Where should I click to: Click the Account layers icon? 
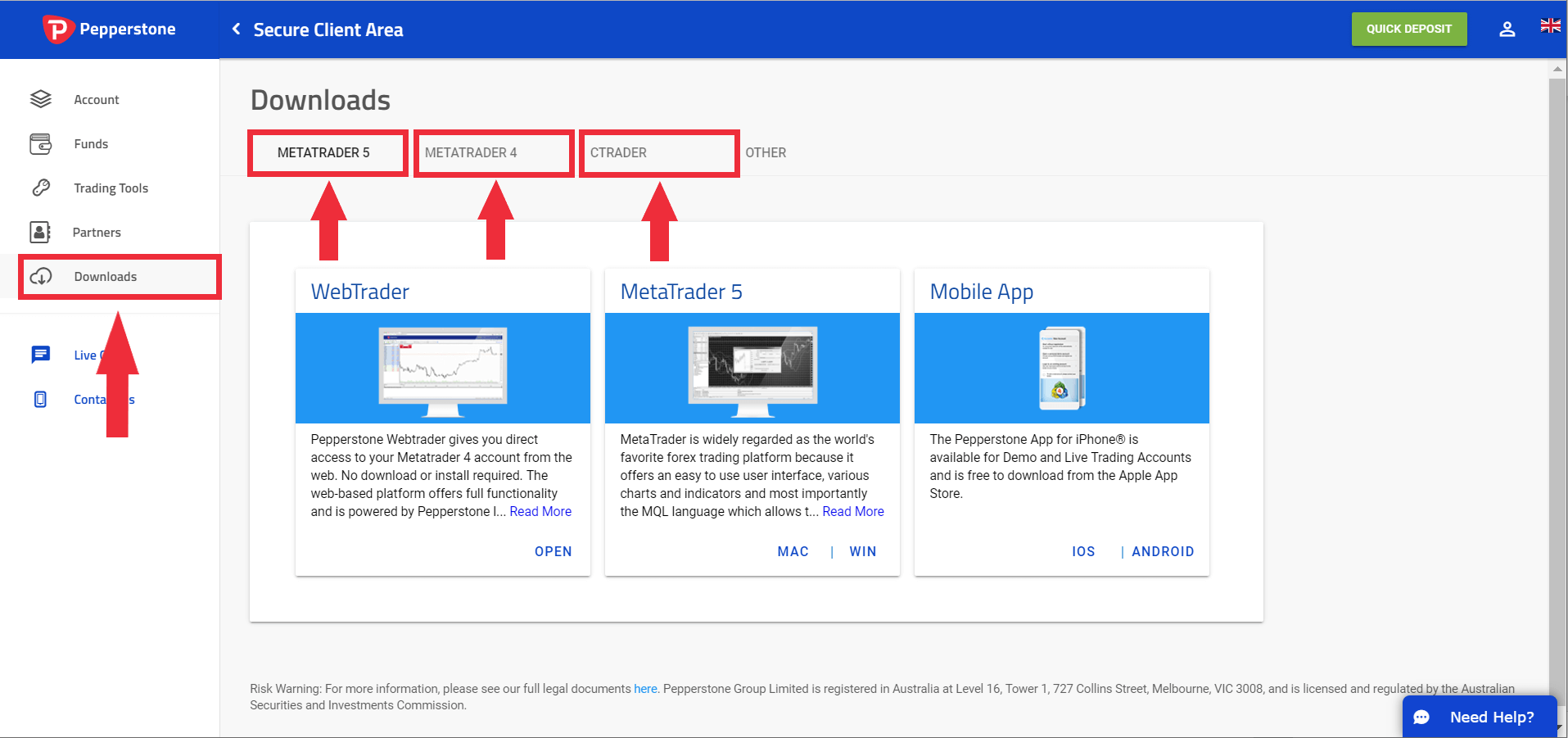41,99
